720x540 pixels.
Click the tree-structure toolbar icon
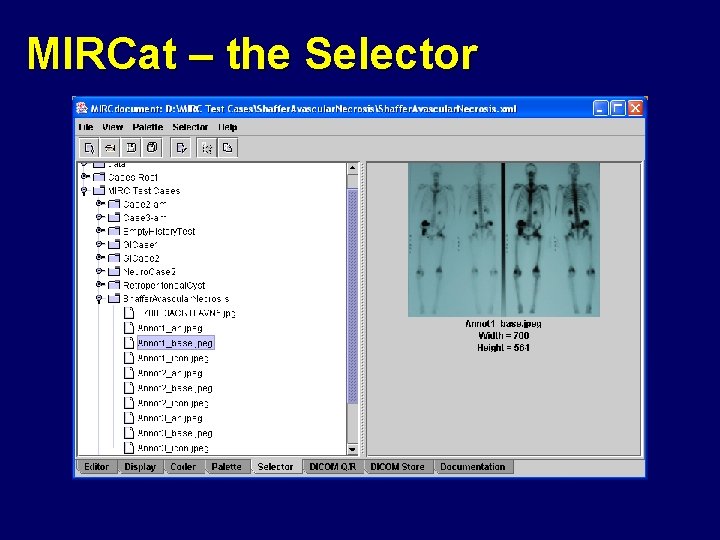click(x=207, y=148)
